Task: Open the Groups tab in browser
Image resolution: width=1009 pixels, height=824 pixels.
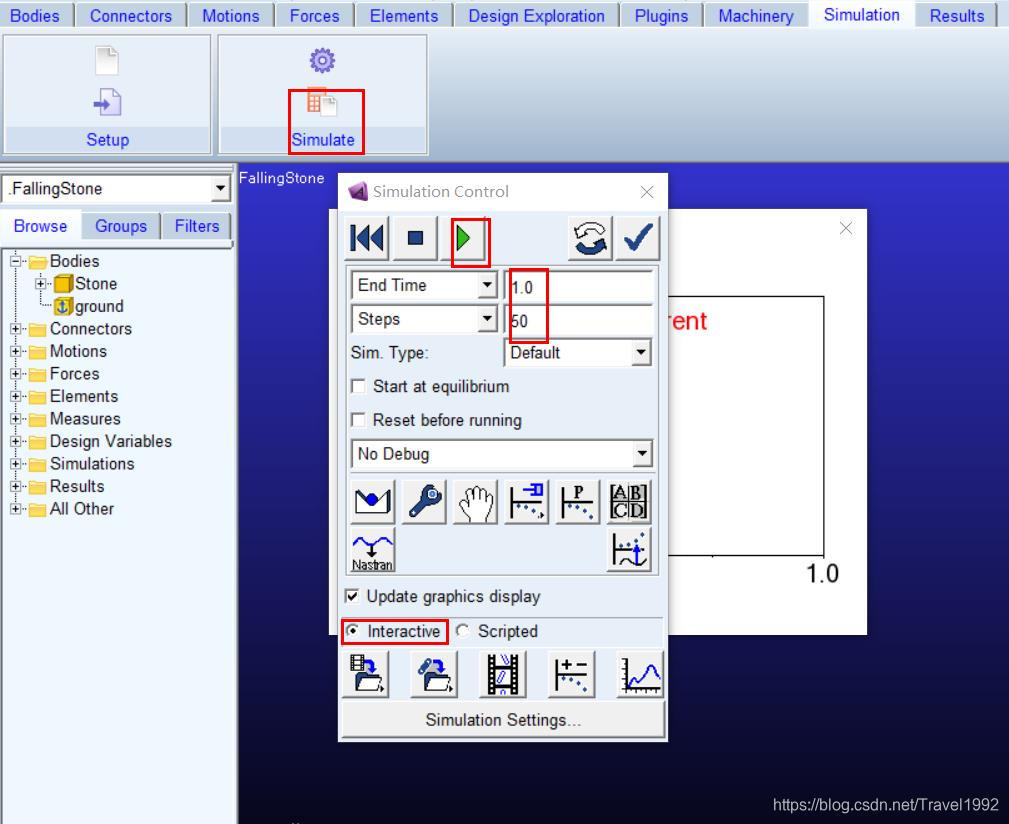Action: 120,226
